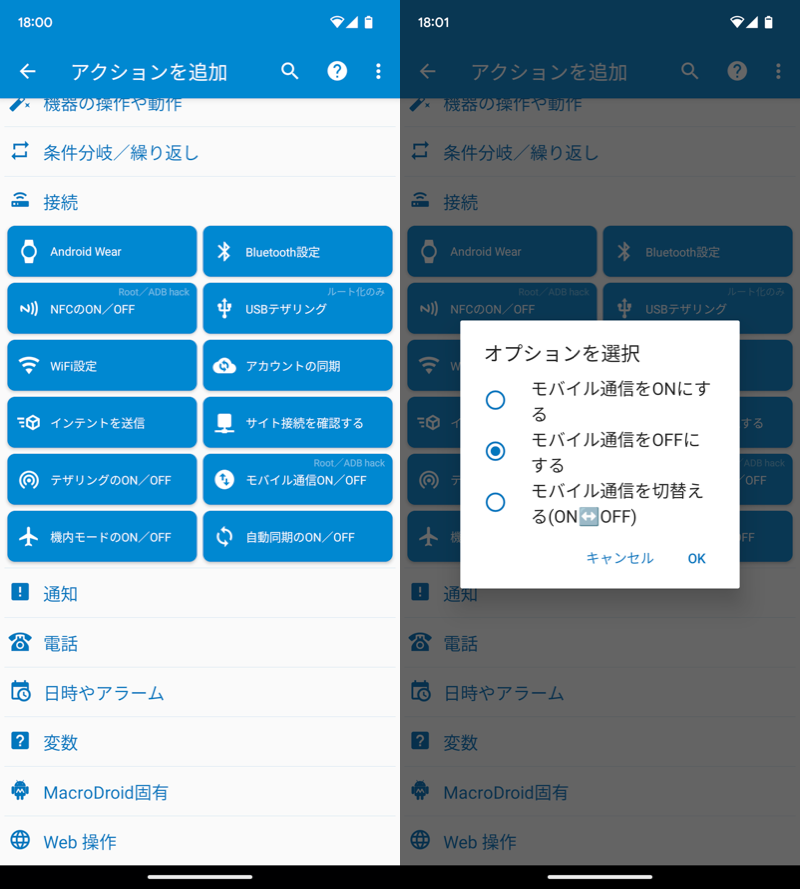Click the search magnifier in the undimmed toolbar

tap(290, 71)
